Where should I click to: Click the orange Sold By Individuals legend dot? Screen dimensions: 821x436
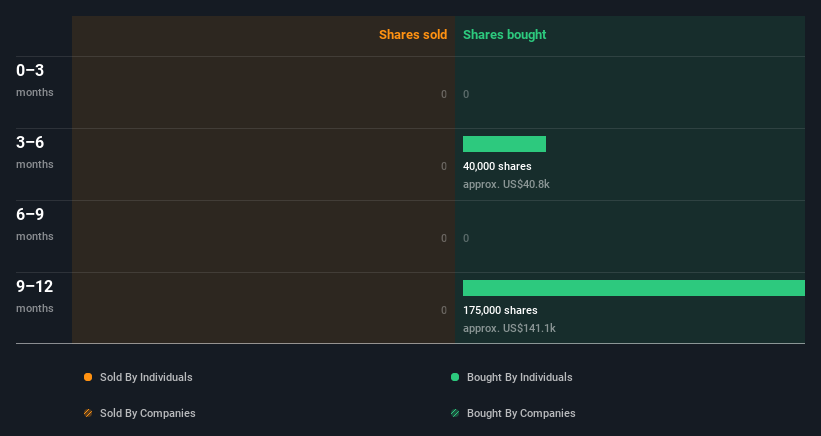click(x=88, y=377)
